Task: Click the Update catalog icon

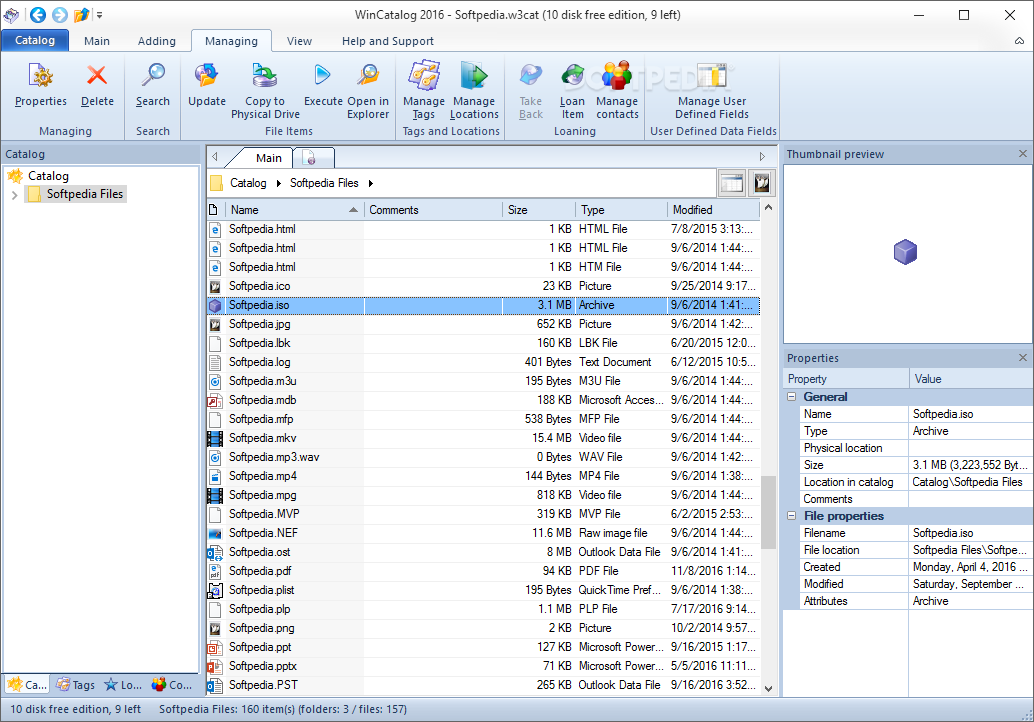Action: tap(206, 75)
